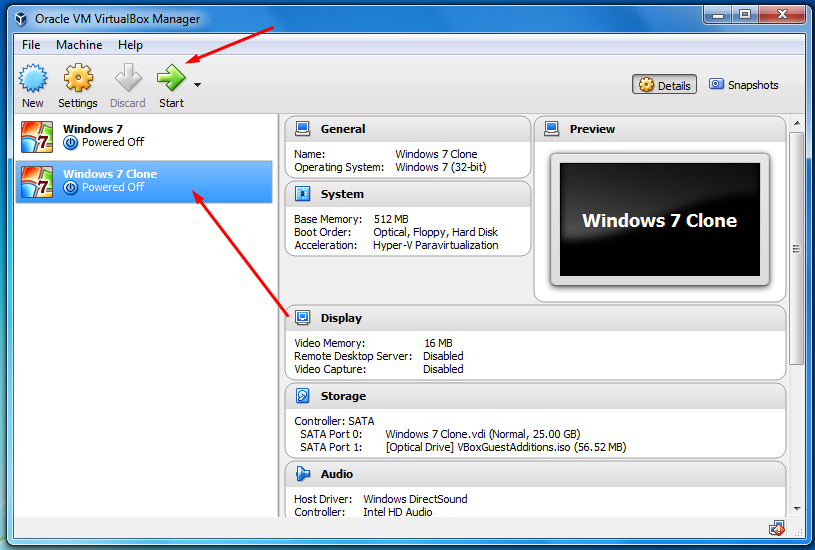Switch to Snapshots view
Image resolution: width=815 pixels, height=550 pixels.
tap(744, 85)
